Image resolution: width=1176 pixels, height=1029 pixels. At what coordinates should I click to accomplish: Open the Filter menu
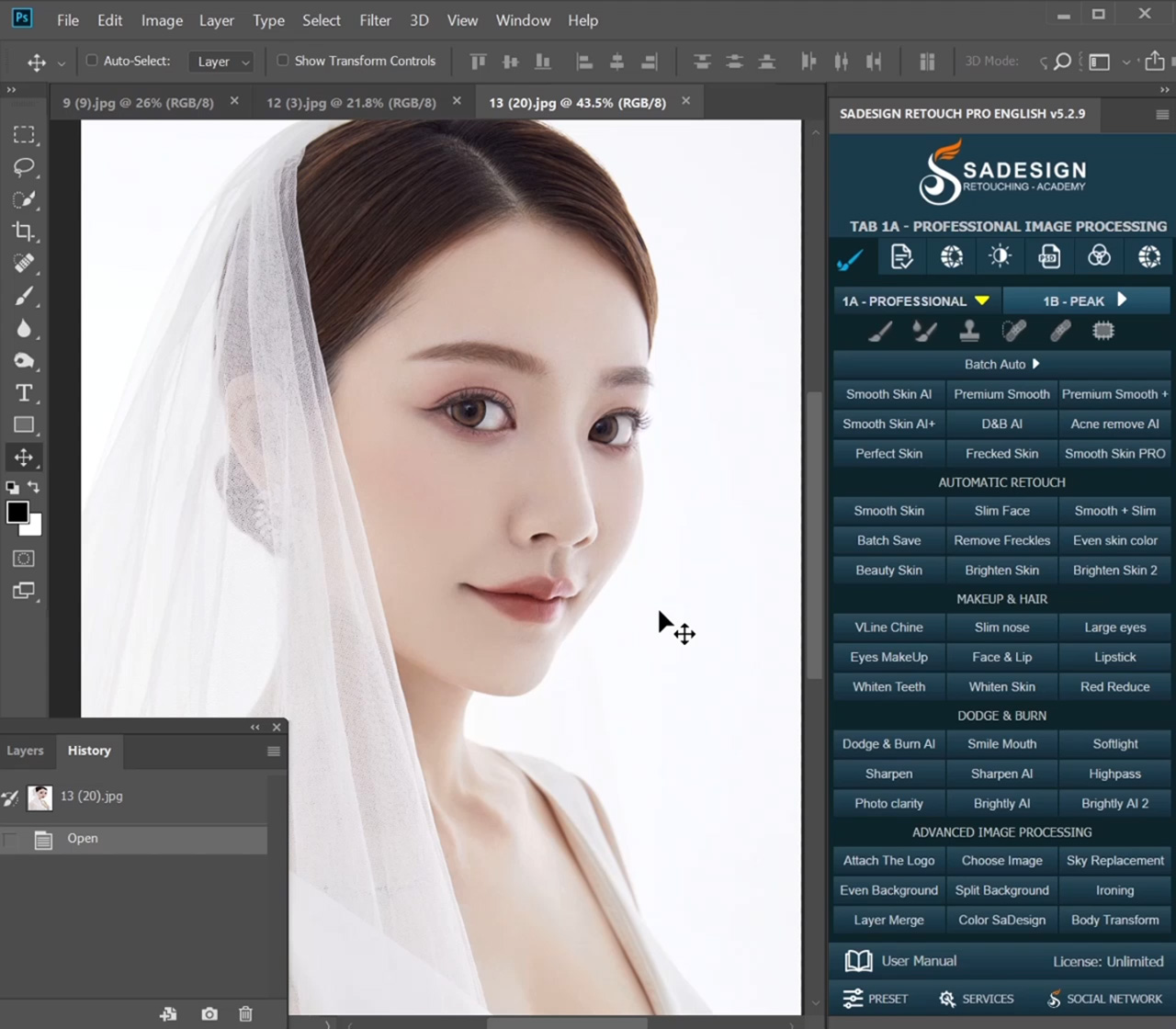tap(375, 20)
